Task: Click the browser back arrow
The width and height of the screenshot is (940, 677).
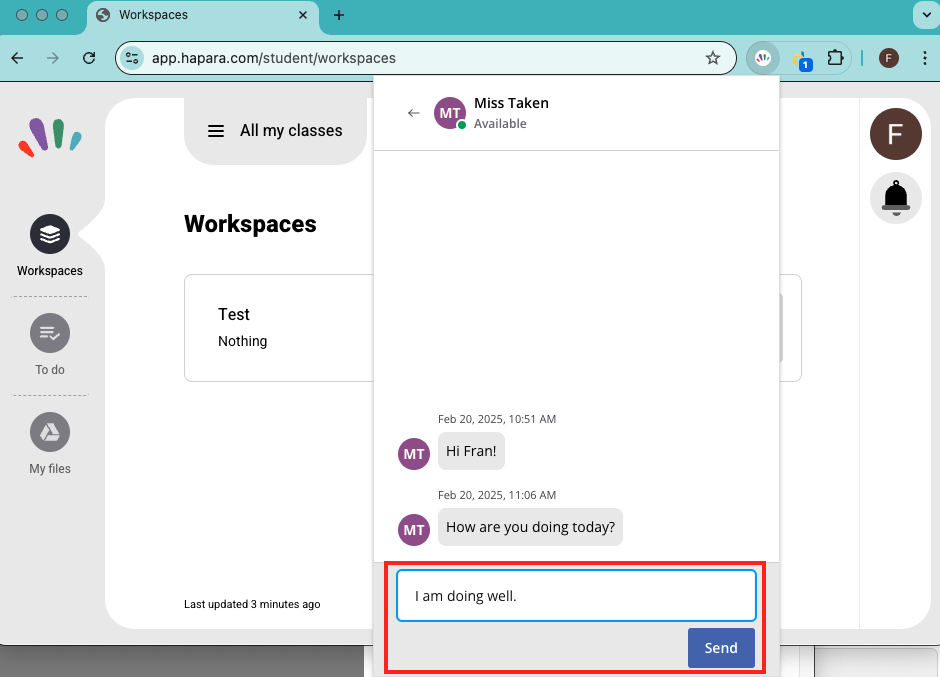Action: pyautogui.click(x=17, y=58)
